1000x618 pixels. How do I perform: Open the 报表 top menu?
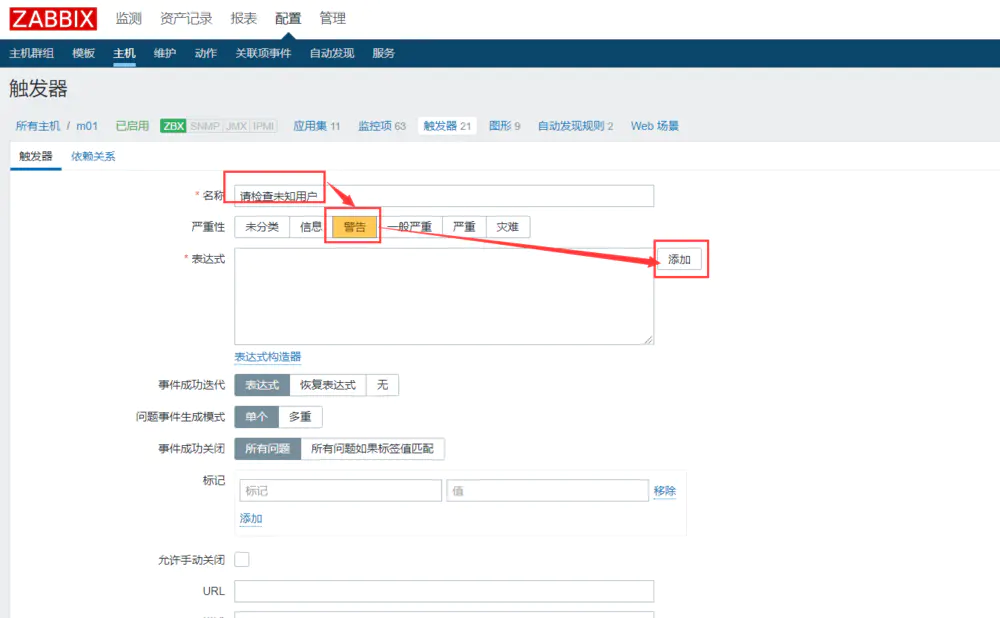[244, 18]
